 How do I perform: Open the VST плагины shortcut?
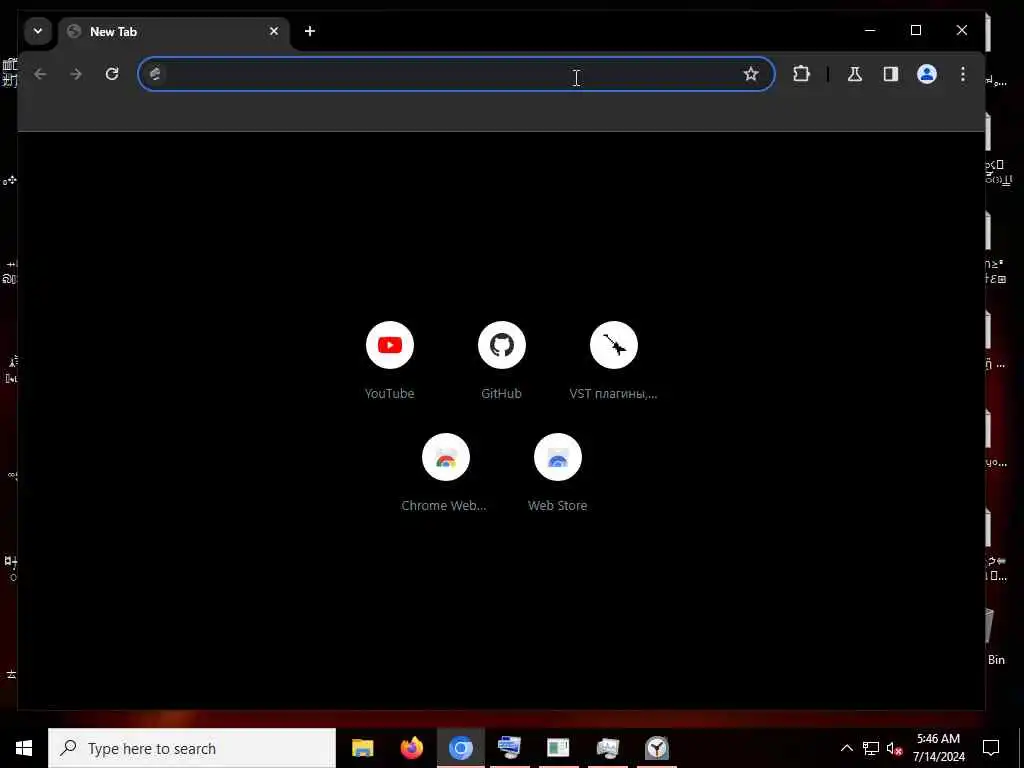(614, 345)
